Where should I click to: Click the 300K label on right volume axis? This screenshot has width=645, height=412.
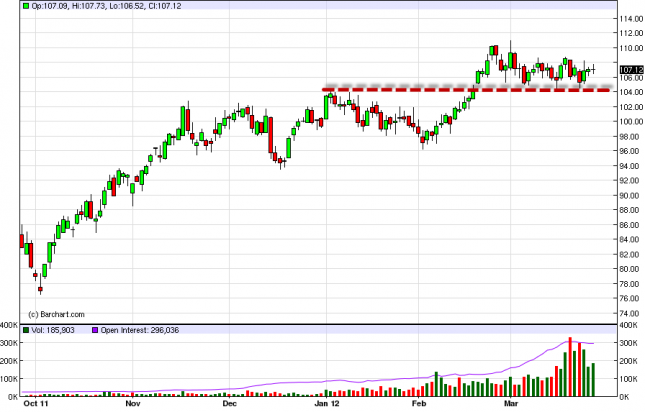coord(628,343)
